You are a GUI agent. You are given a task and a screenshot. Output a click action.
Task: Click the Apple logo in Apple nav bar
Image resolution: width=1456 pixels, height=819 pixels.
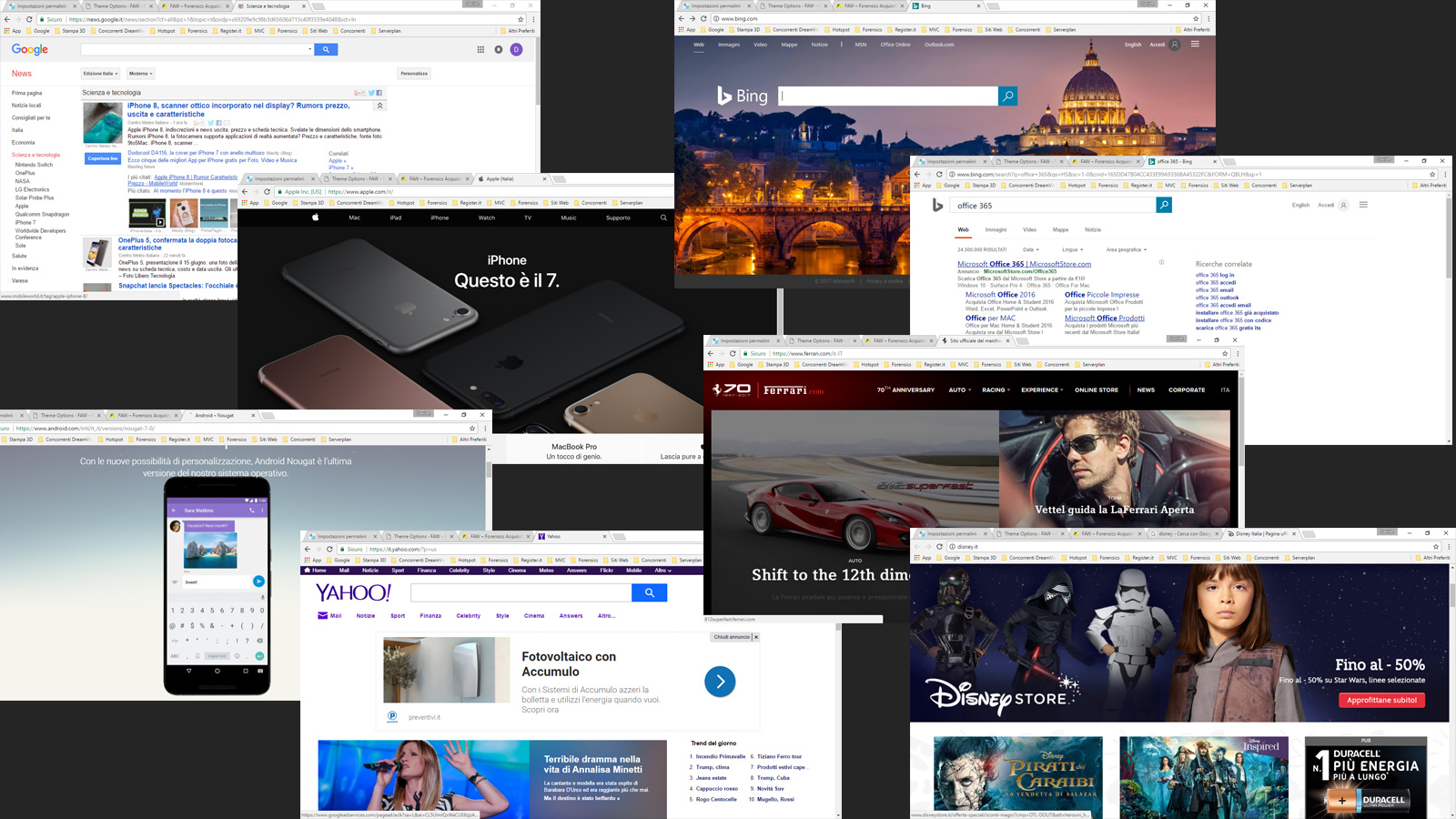316,217
